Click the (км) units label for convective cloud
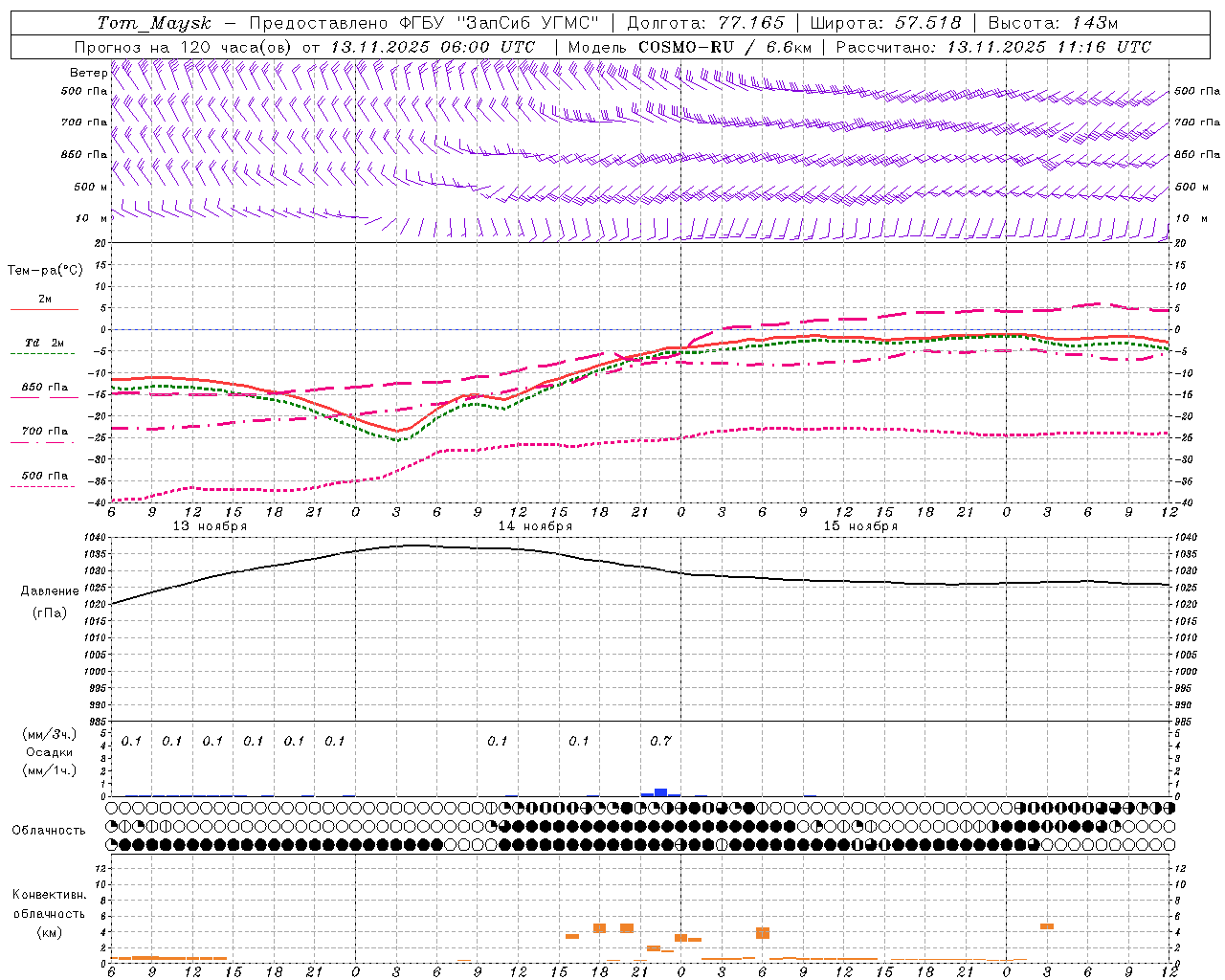This screenshot has height=980, width=1225. point(49,933)
